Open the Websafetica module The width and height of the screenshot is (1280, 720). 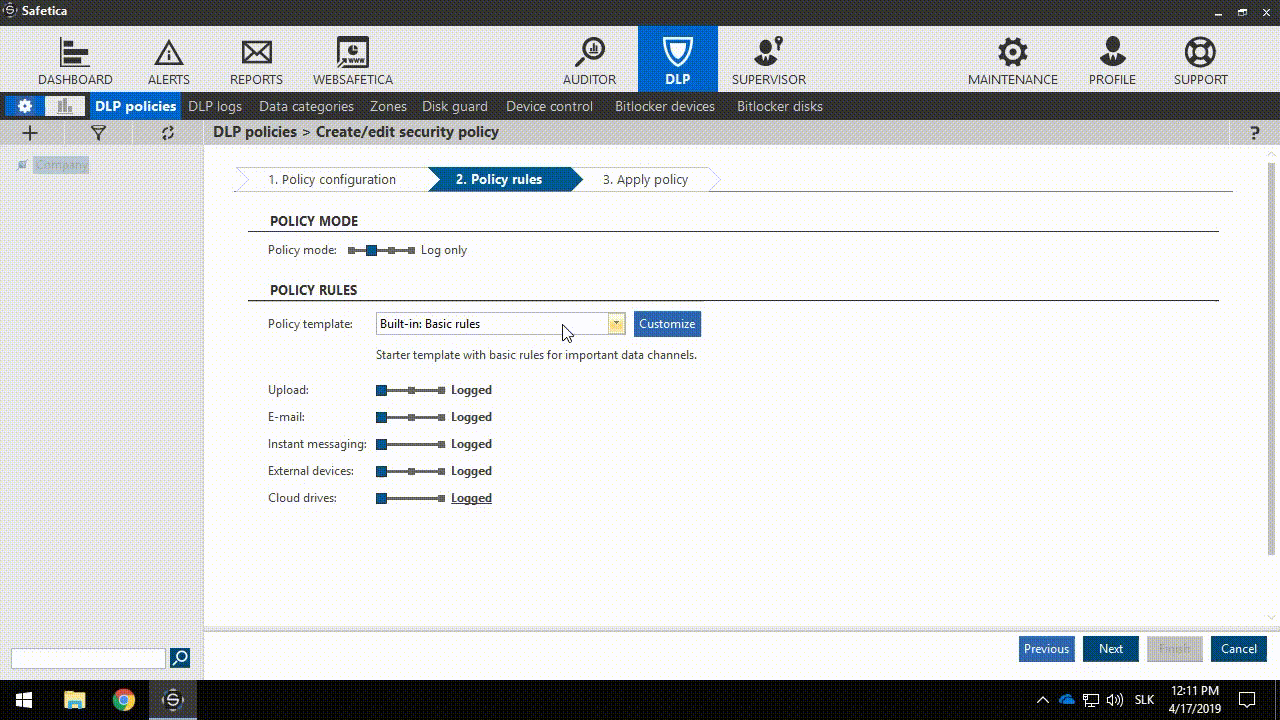pos(352,58)
